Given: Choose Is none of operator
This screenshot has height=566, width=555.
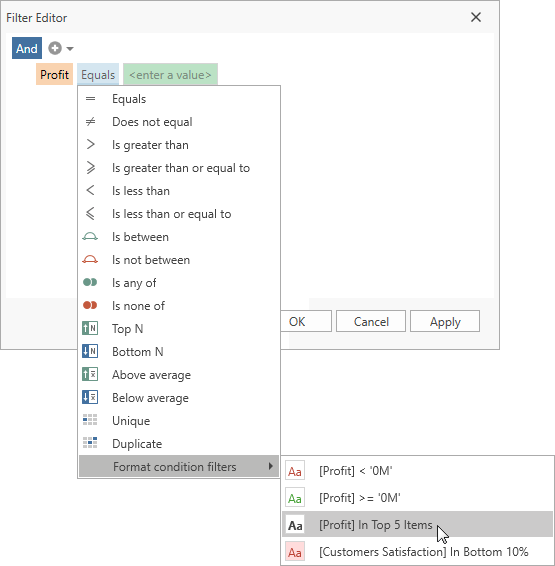Looking at the screenshot, I should point(179,306).
